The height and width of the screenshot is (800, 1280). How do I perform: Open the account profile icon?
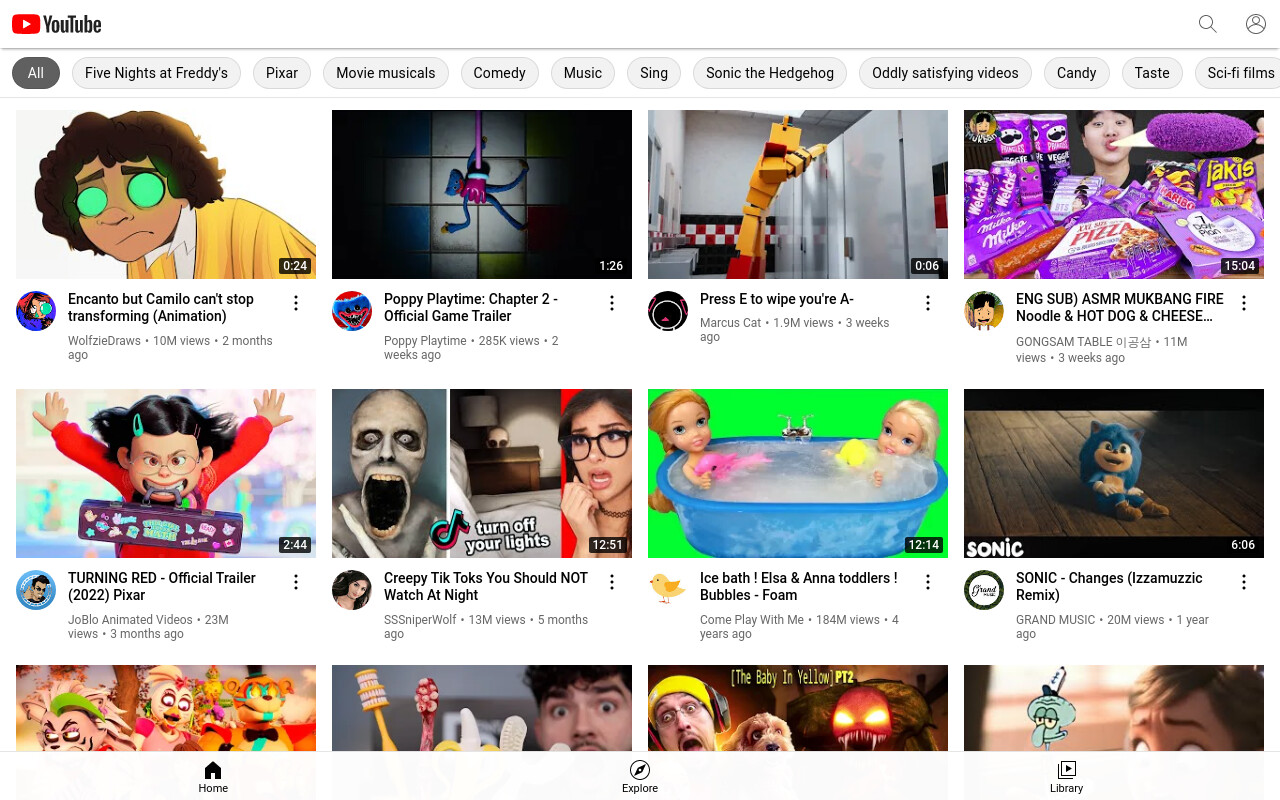point(1256,24)
